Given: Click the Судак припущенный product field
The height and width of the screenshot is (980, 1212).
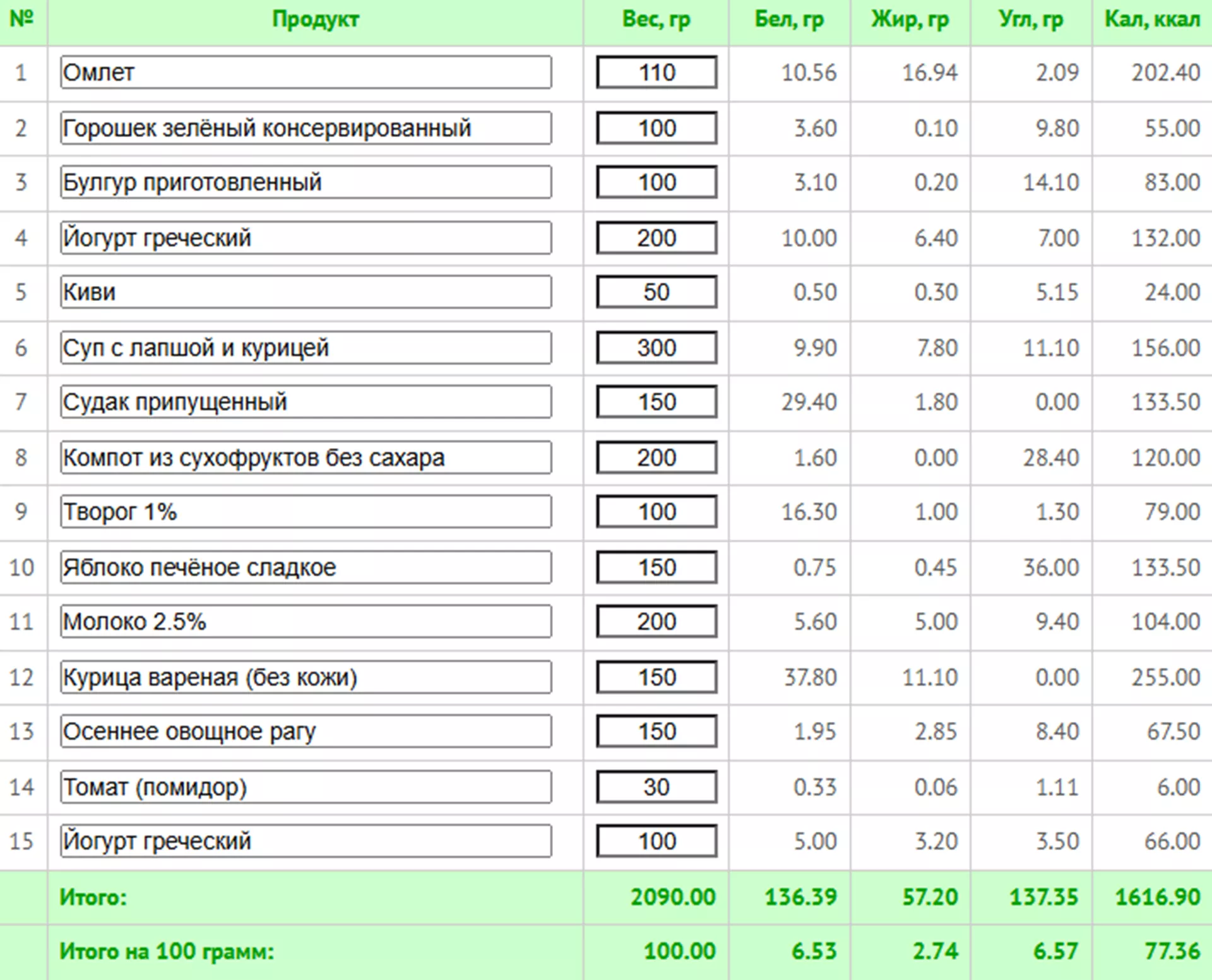Looking at the screenshot, I should [306, 402].
